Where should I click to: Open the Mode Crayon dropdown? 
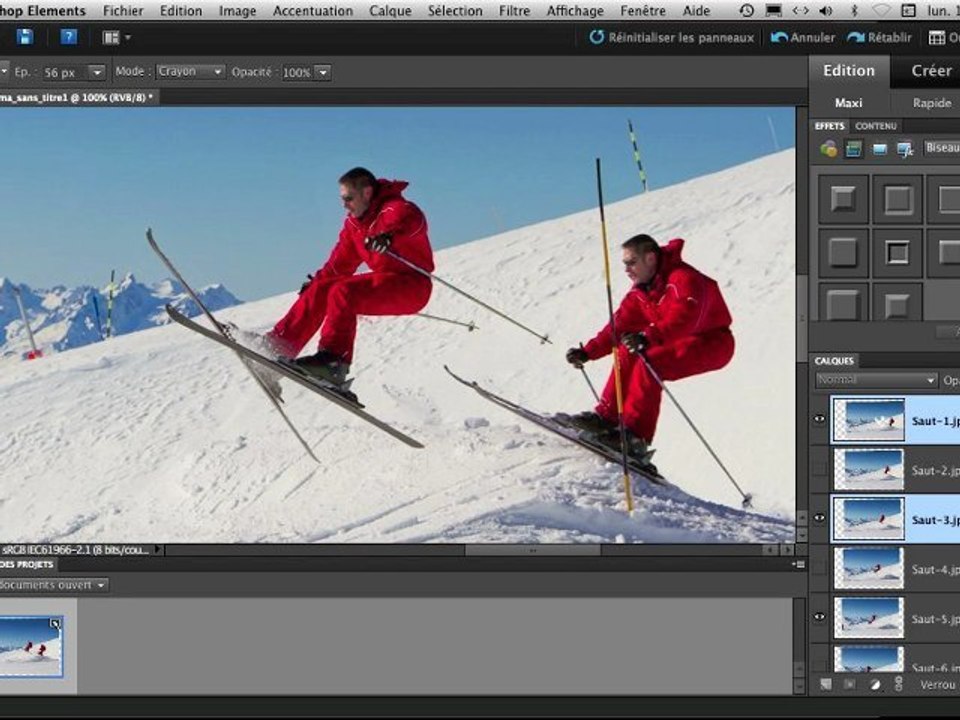[190, 72]
